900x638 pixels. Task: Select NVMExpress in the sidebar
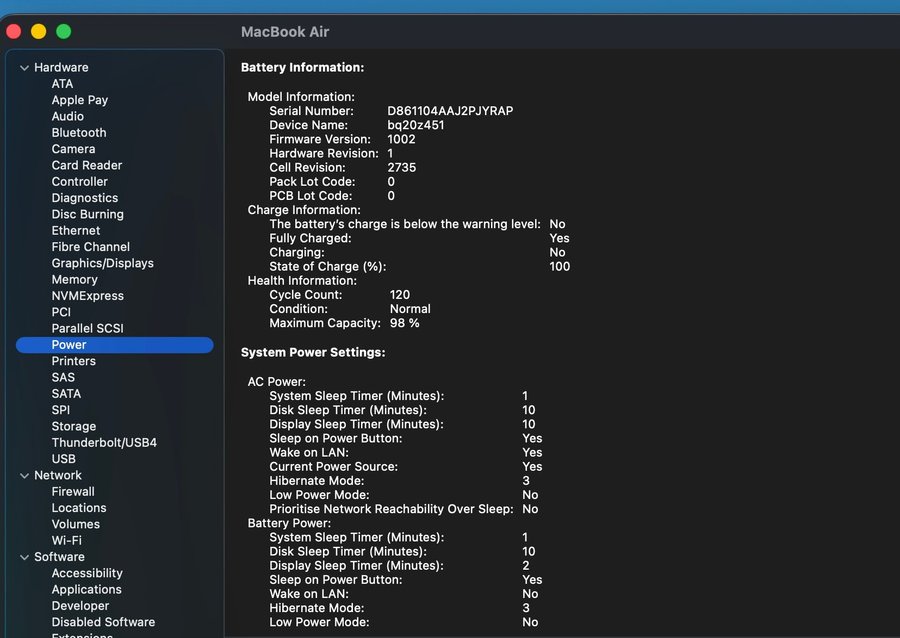tap(88, 296)
